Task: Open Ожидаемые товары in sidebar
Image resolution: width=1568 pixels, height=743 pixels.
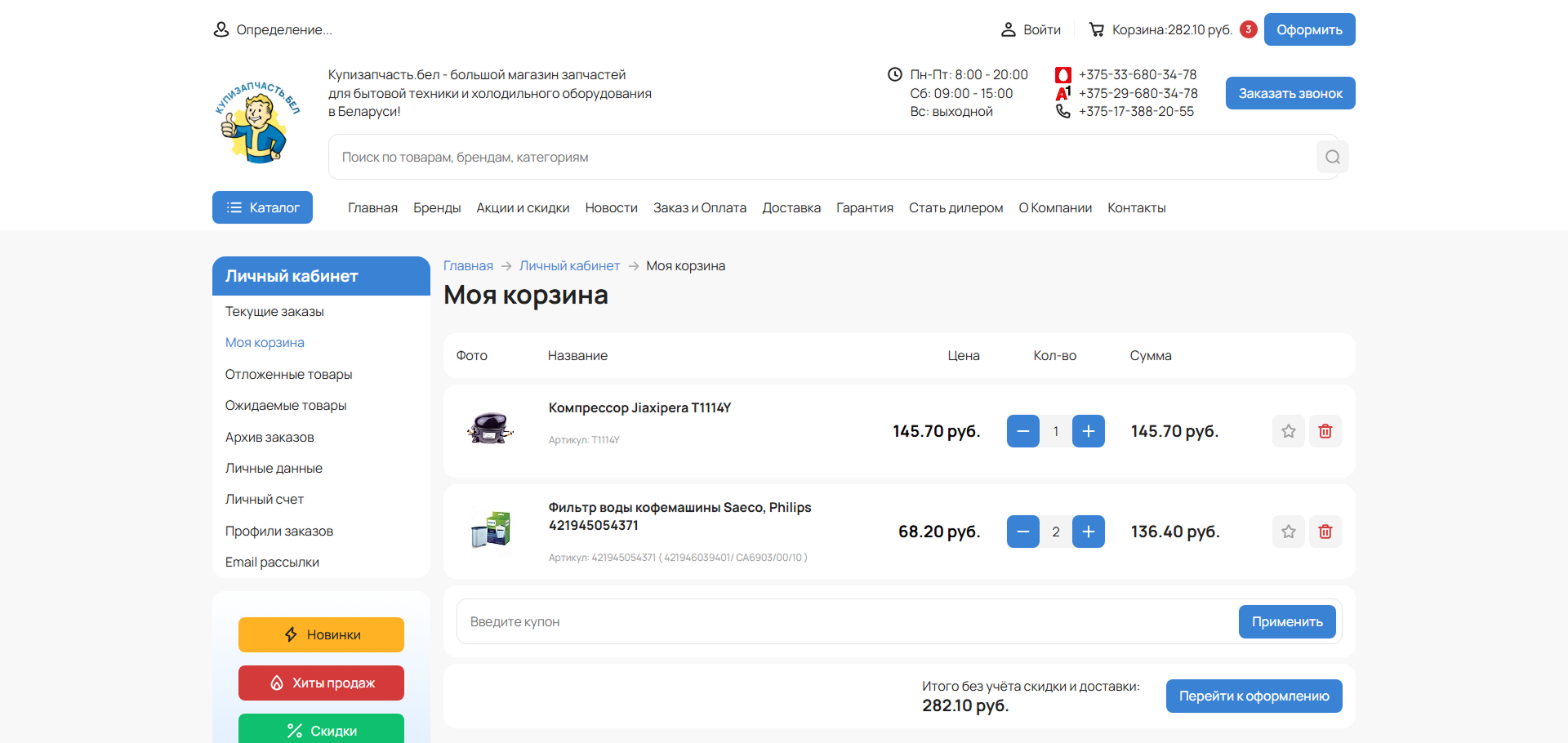Action: (286, 405)
